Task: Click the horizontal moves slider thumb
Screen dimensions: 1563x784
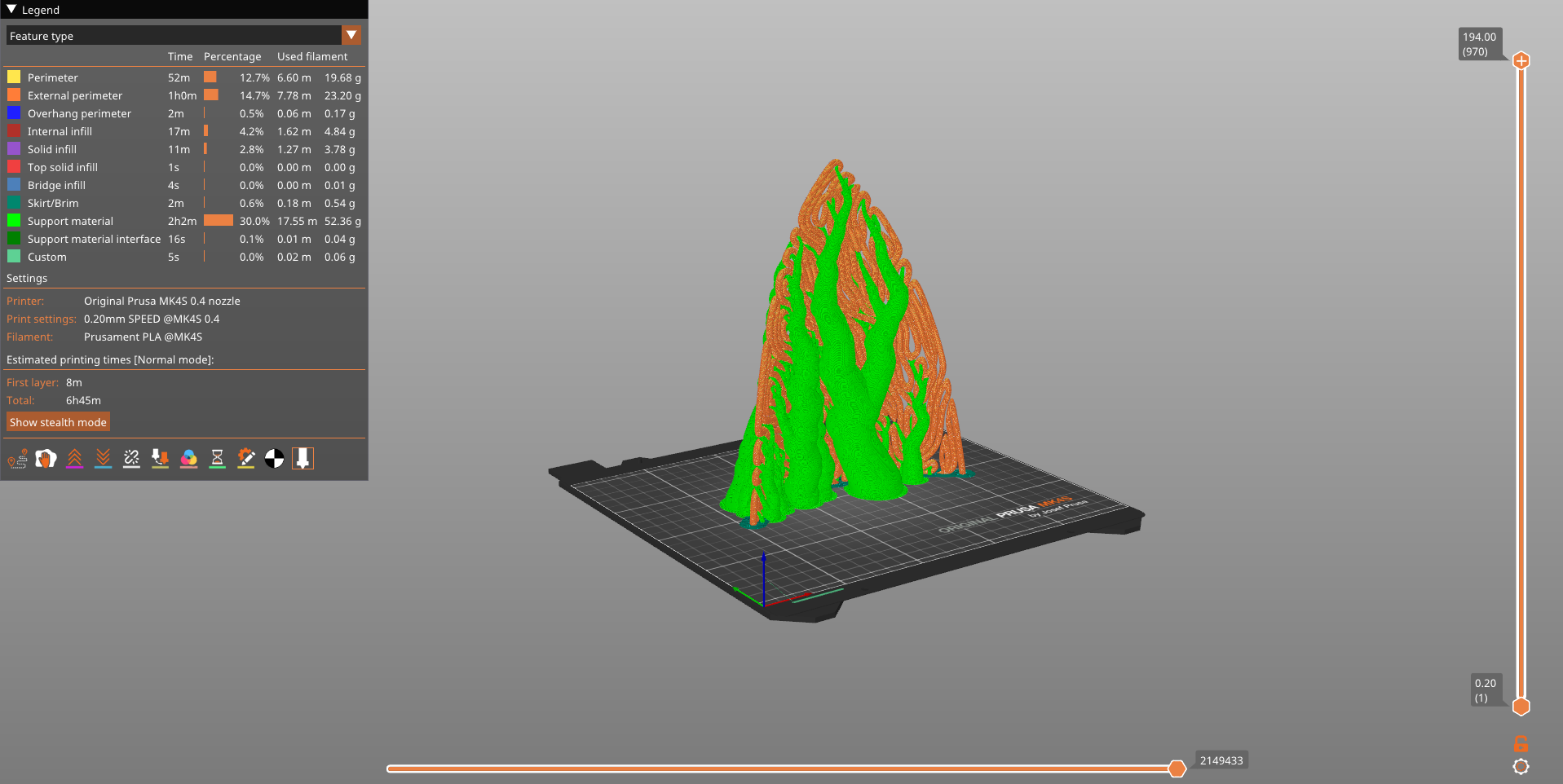Action: 1177,768
